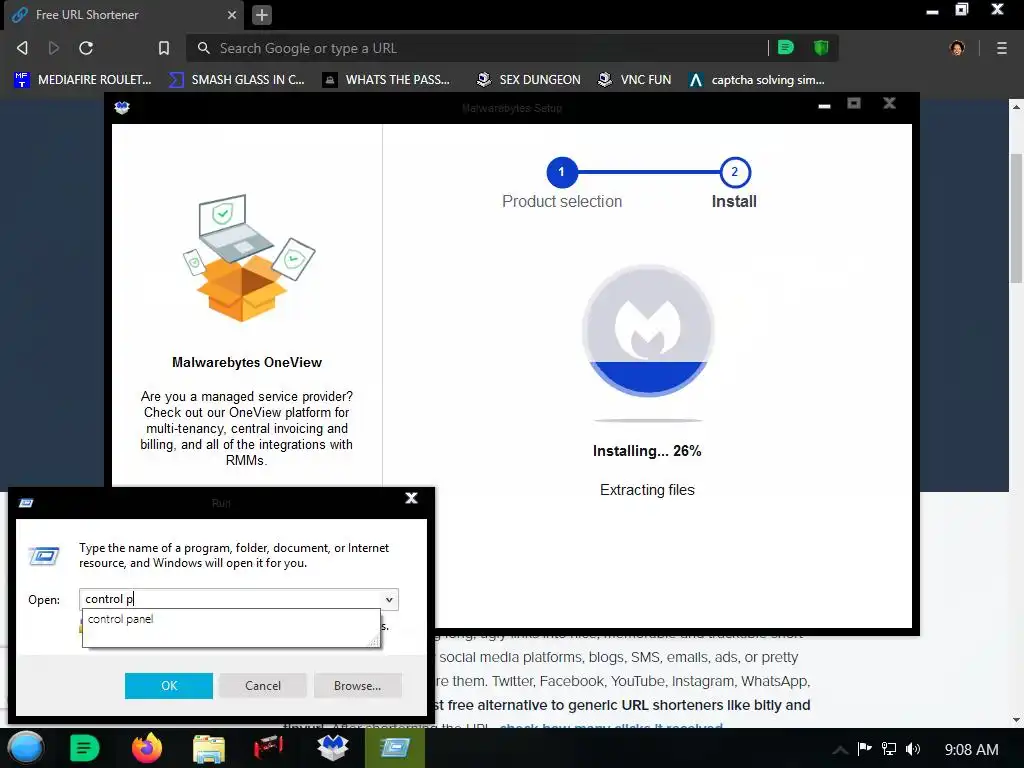Click the Malwarebytes Setup title bar logo
Image resolution: width=1024 pixels, height=768 pixels.
[122, 107]
